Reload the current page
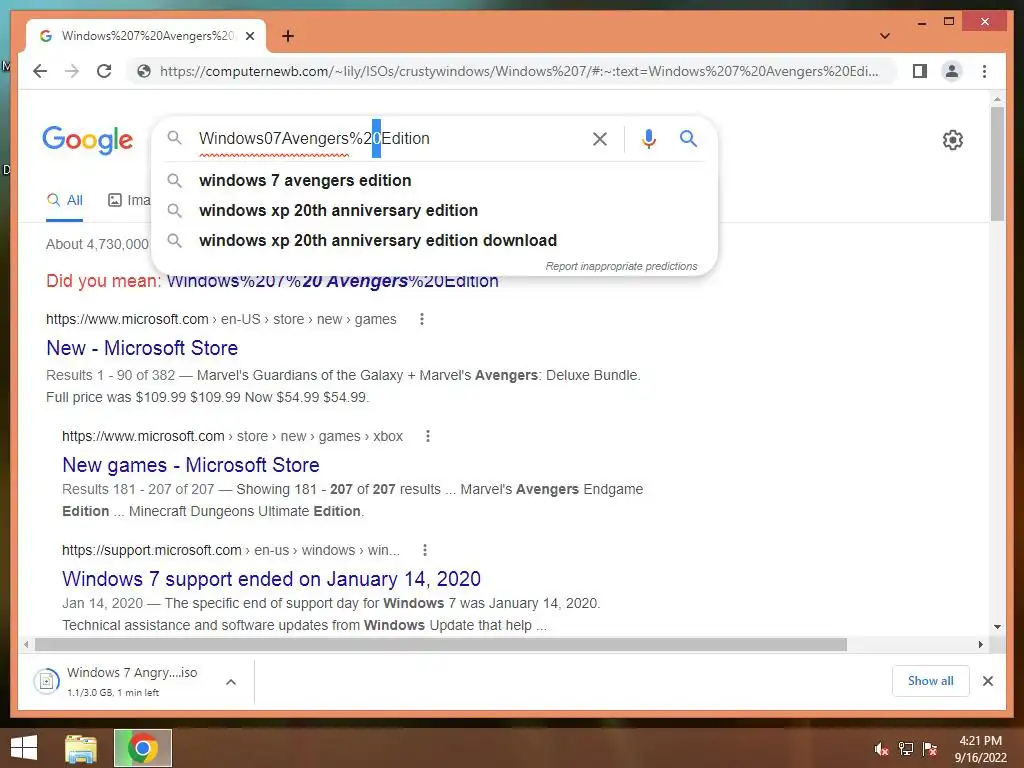 tap(104, 71)
